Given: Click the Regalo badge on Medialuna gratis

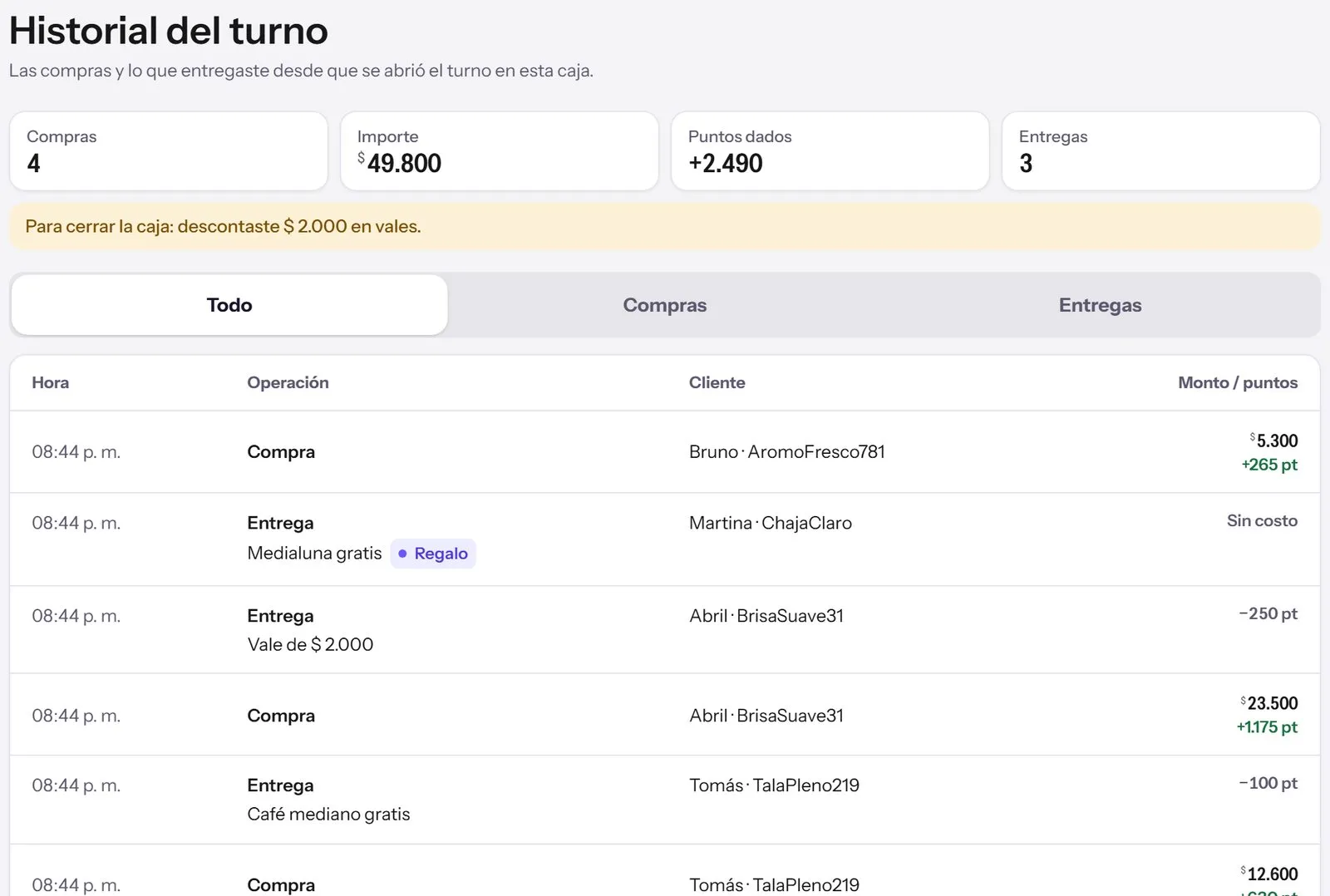Looking at the screenshot, I should [433, 554].
